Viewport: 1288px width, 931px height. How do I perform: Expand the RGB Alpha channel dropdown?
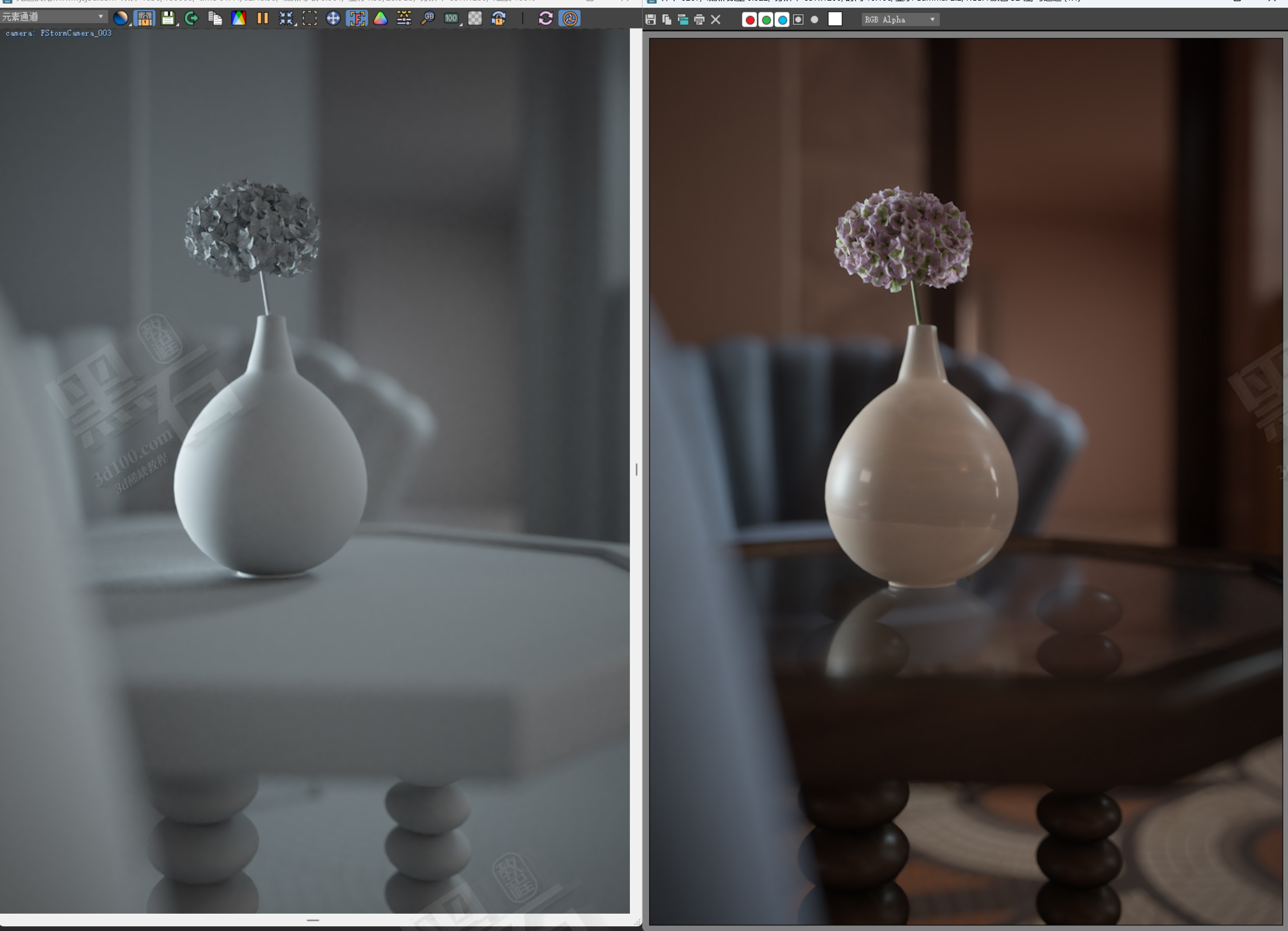point(899,19)
